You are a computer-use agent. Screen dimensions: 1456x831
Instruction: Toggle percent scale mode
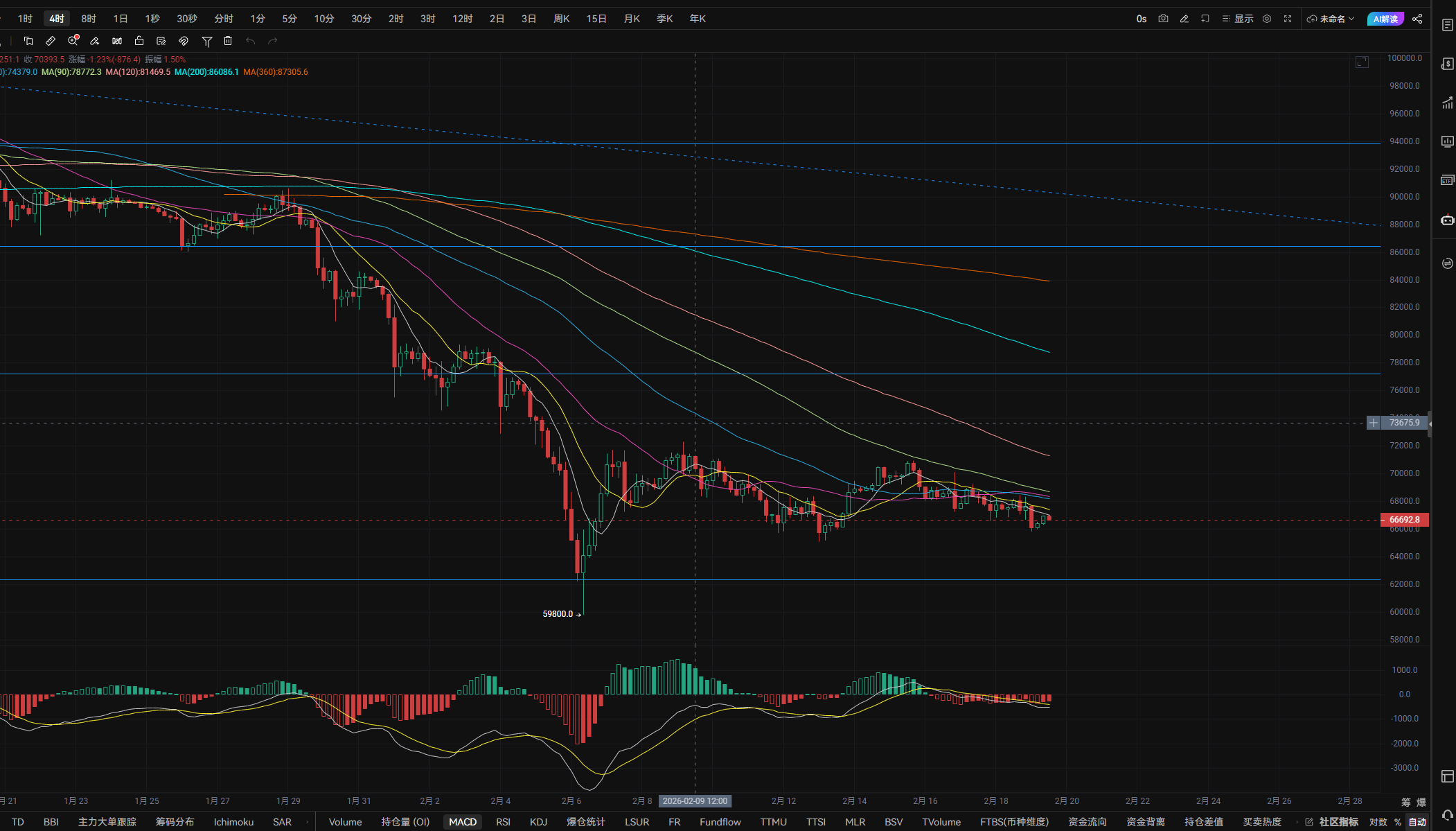point(1398,822)
